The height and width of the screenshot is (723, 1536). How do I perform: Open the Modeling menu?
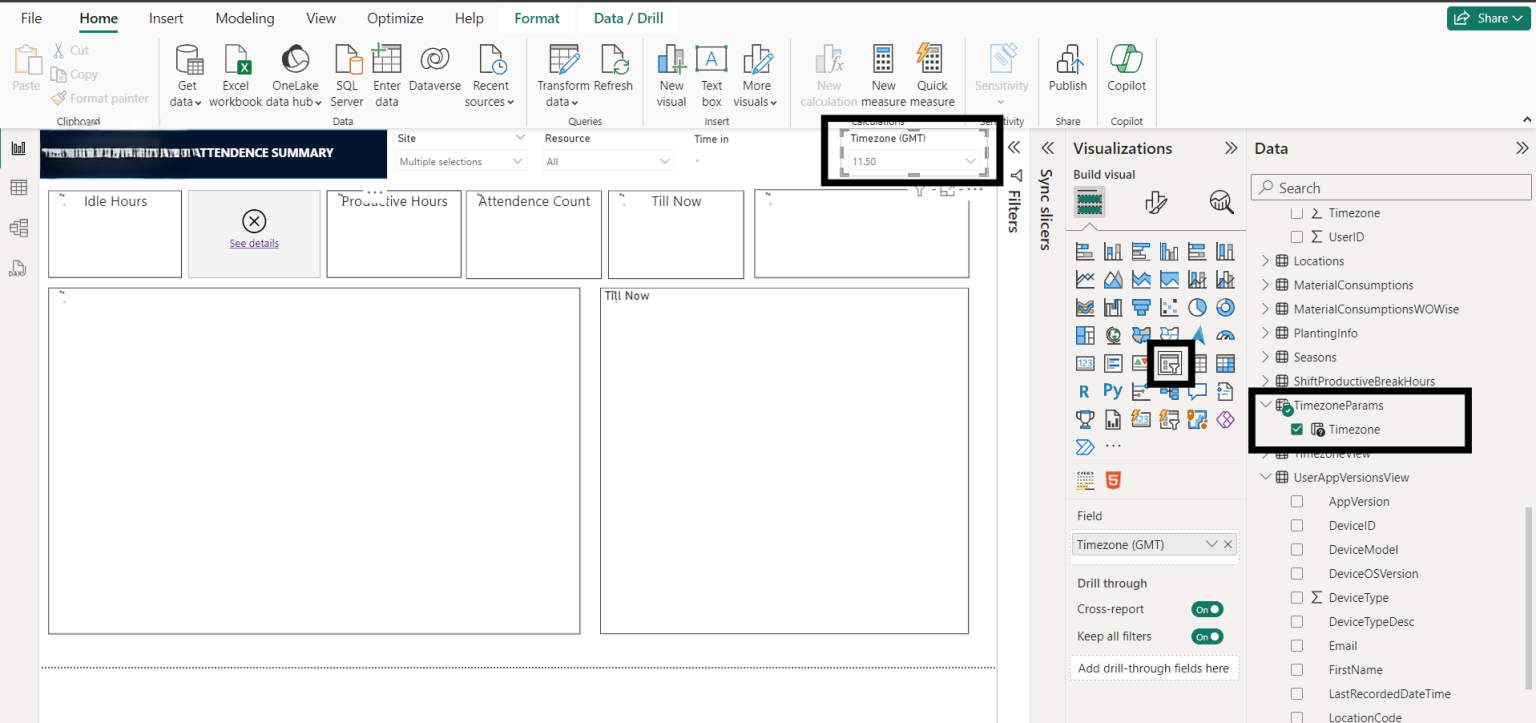[x=244, y=17]
